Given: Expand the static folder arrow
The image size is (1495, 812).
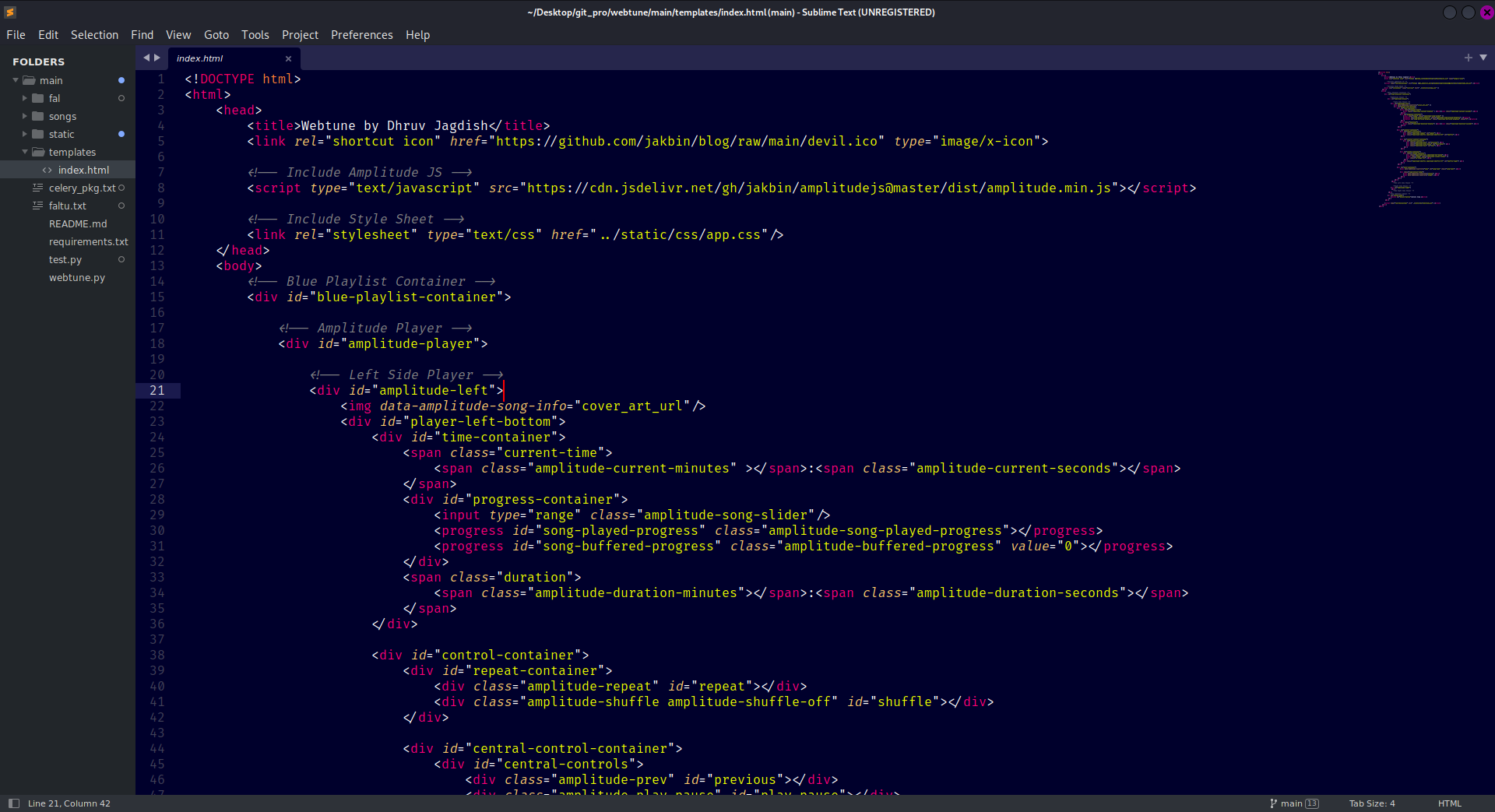Looking at the screenshot, I should (25, 134).
